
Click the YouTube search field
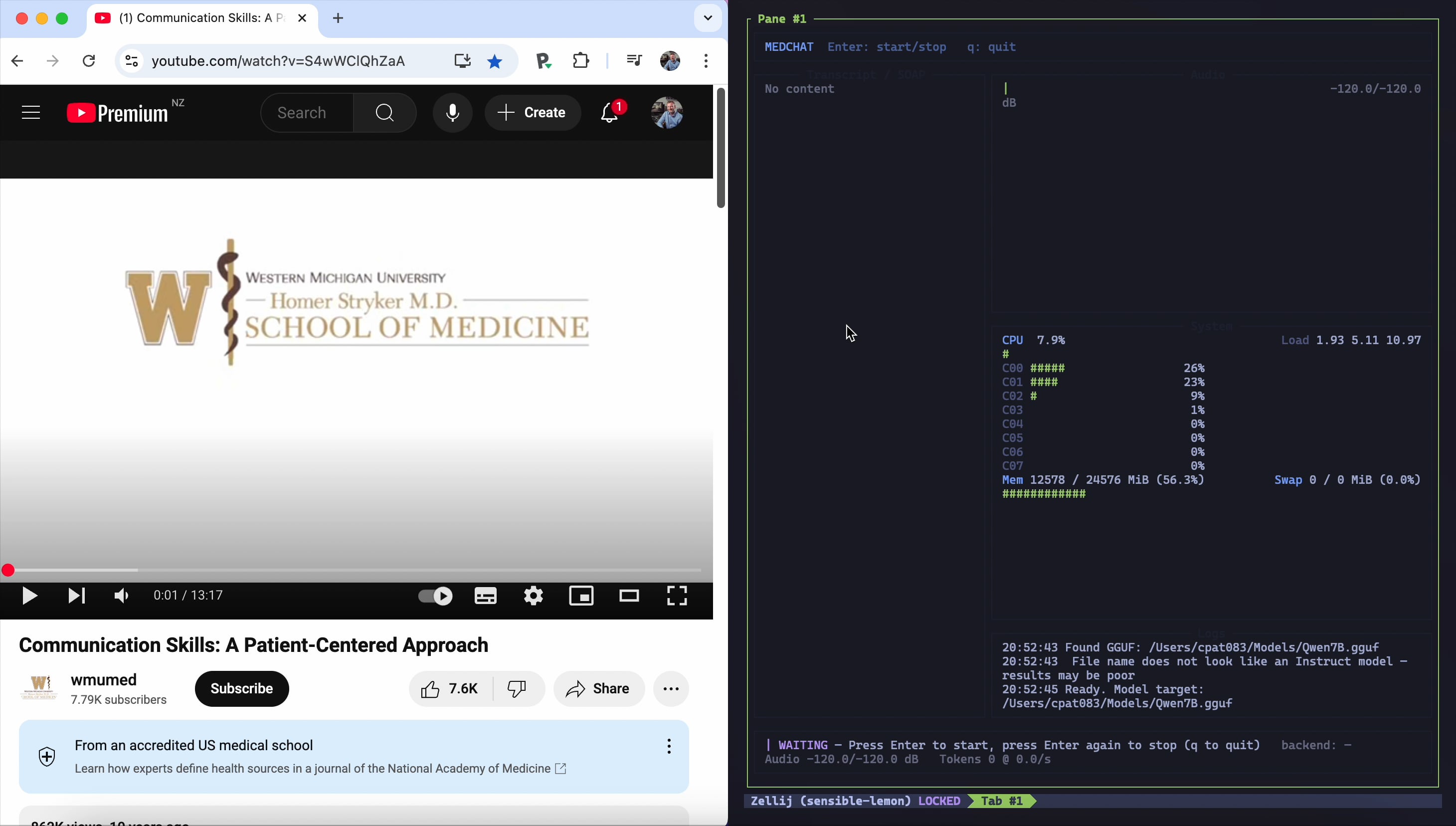coord(306,113)
